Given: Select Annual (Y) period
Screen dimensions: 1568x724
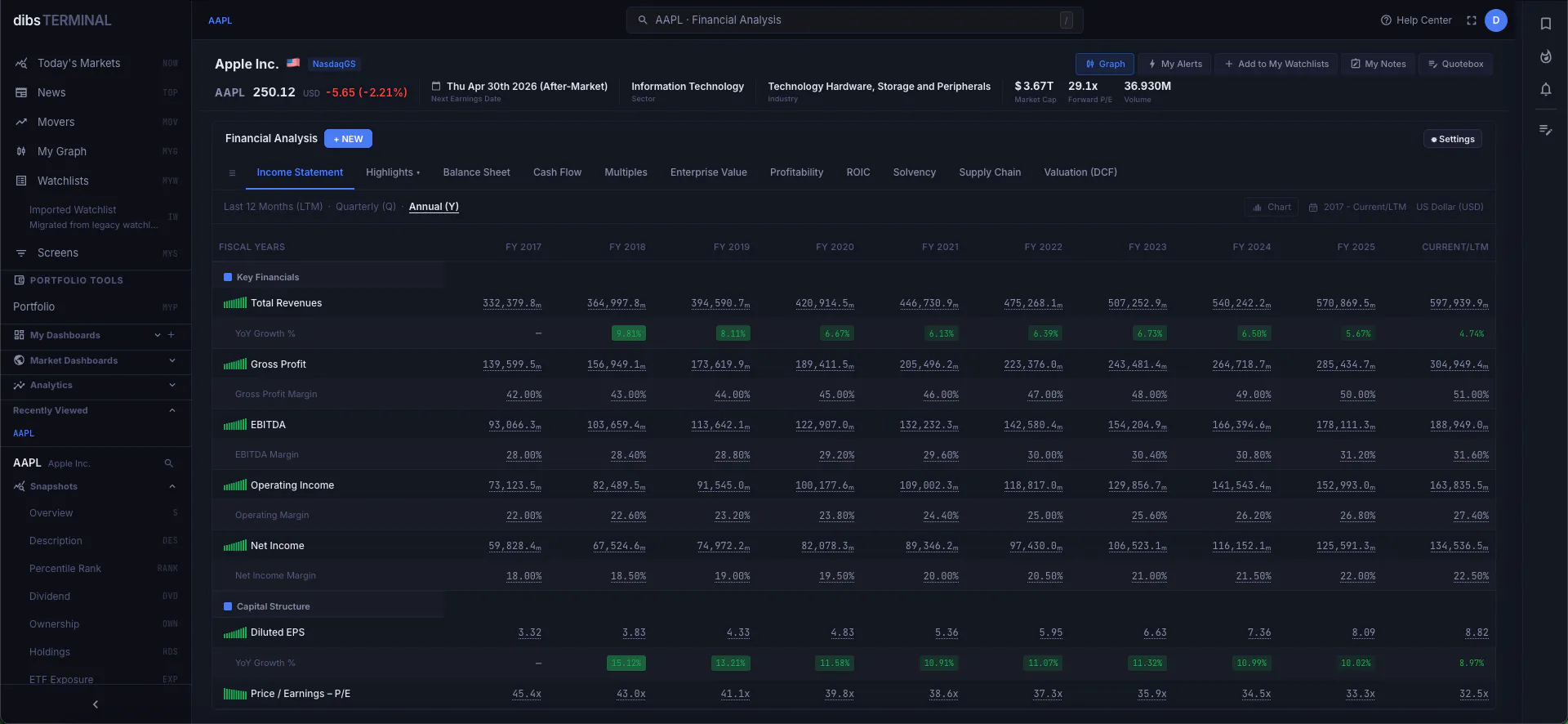Looking at the screenshot, I should [434, 207].
